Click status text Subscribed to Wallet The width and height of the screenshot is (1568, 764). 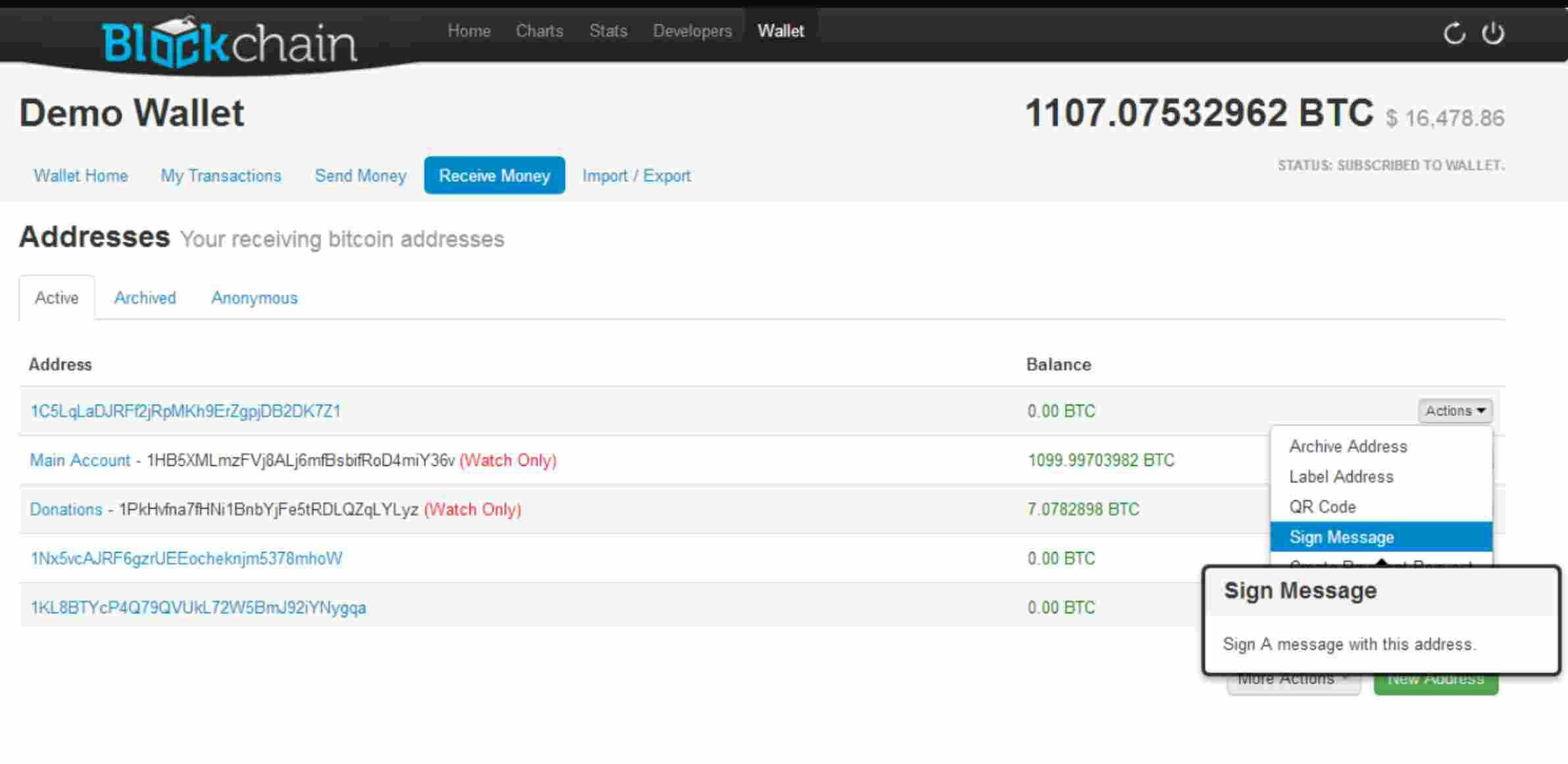(x=1391, y=165)
